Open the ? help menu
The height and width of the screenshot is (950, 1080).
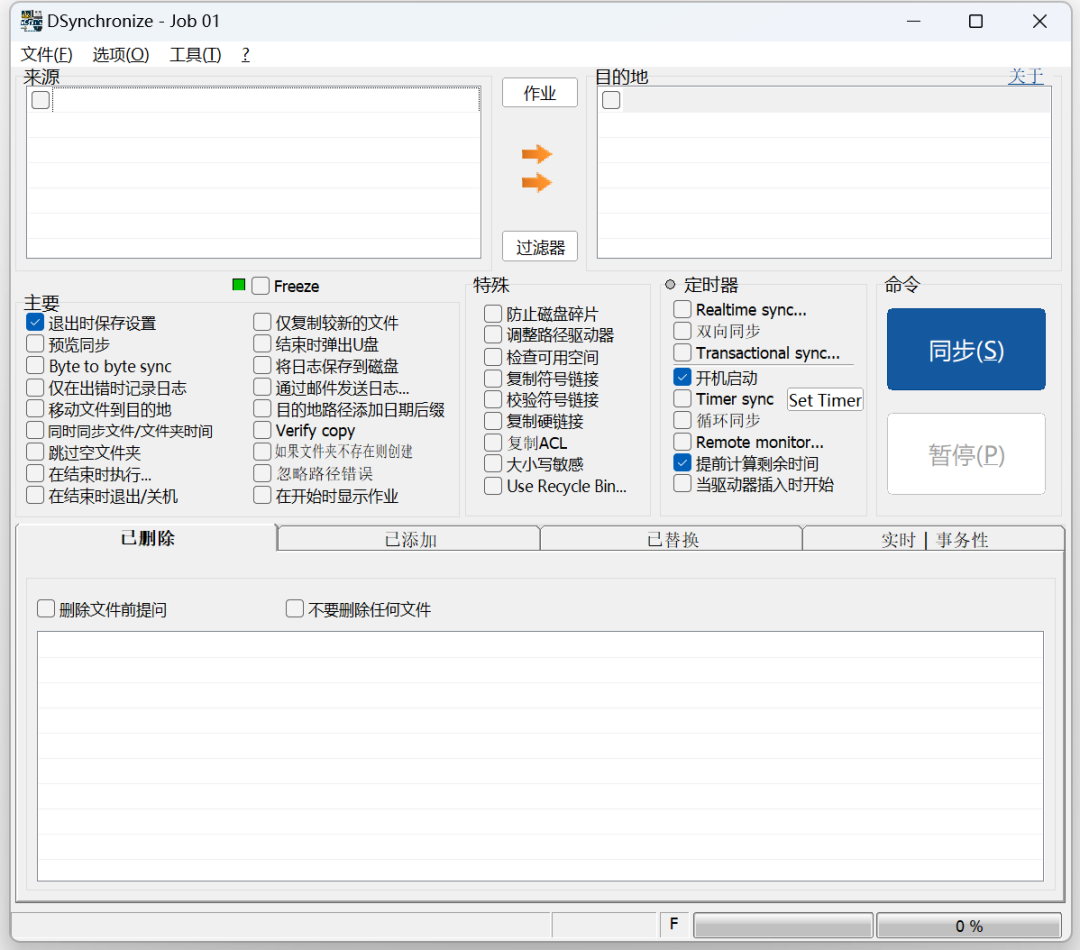[x=245, y=54]
